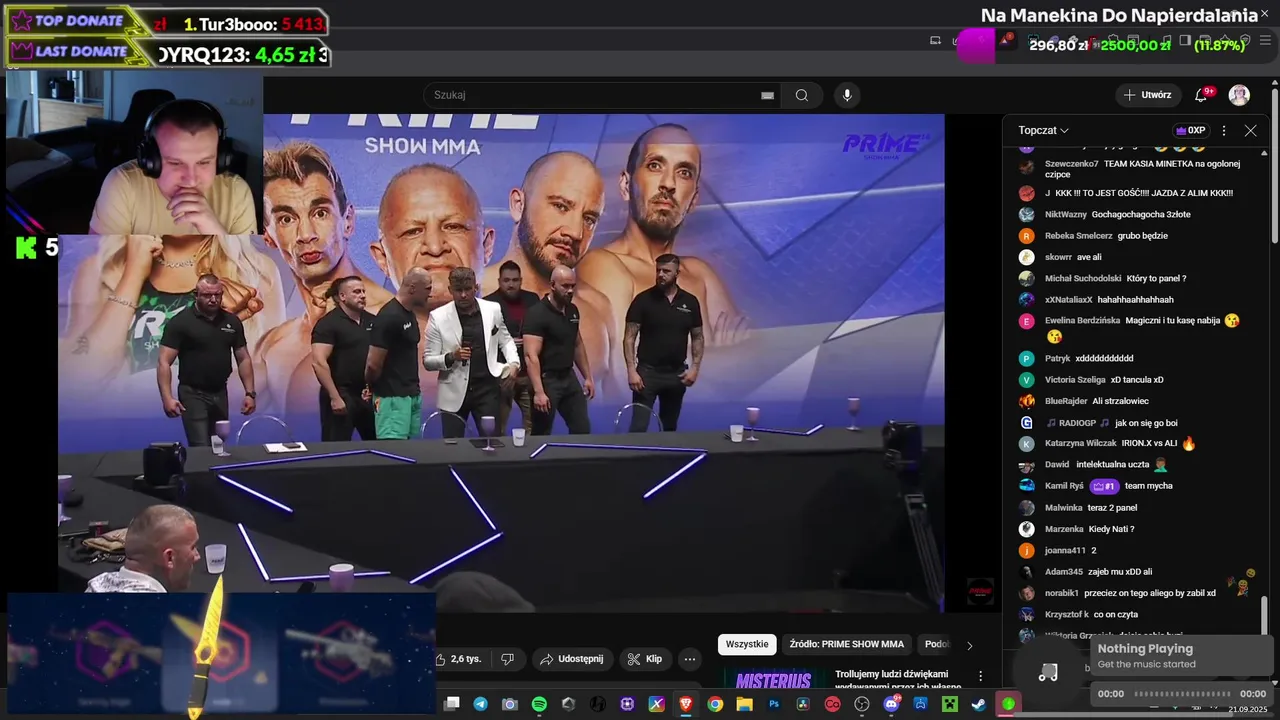Click chat username joanna411
This screenshot has height=720, width=1280.
1065,550
